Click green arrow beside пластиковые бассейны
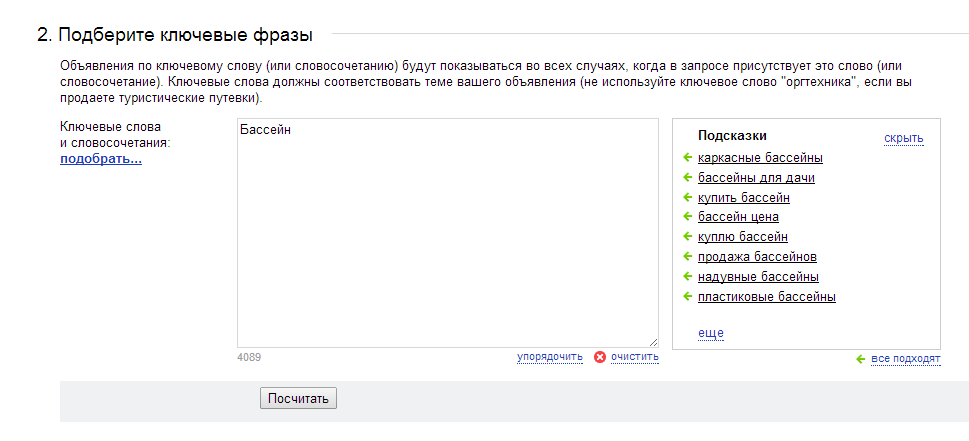This screenshot has height=441, width=969. 687,296
